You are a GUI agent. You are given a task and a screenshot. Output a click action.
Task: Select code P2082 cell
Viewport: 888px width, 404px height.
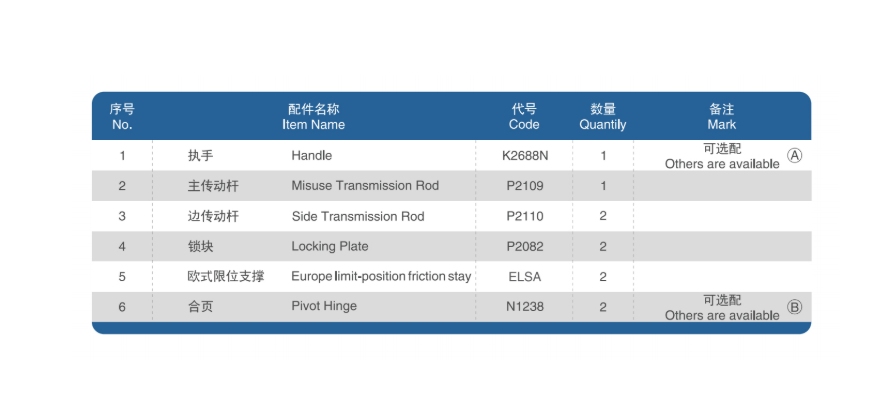(x=525, y=246)
